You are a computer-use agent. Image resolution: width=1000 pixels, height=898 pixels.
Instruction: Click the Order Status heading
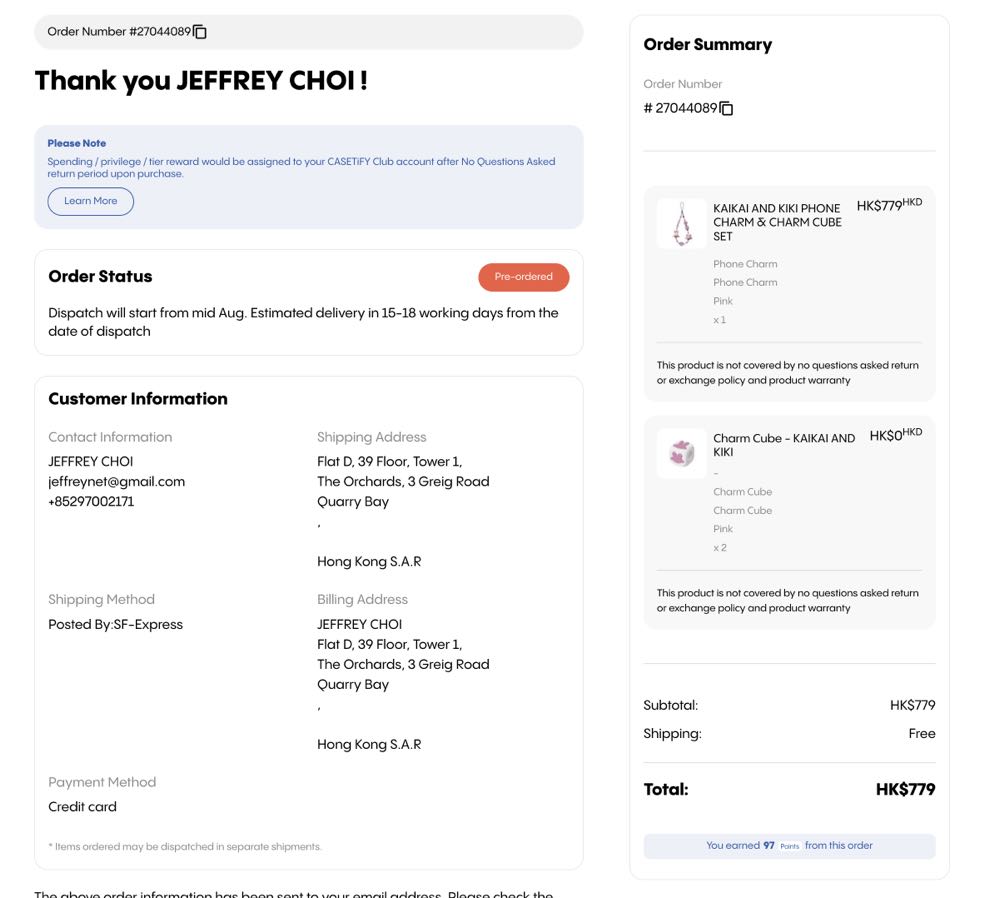100,276
